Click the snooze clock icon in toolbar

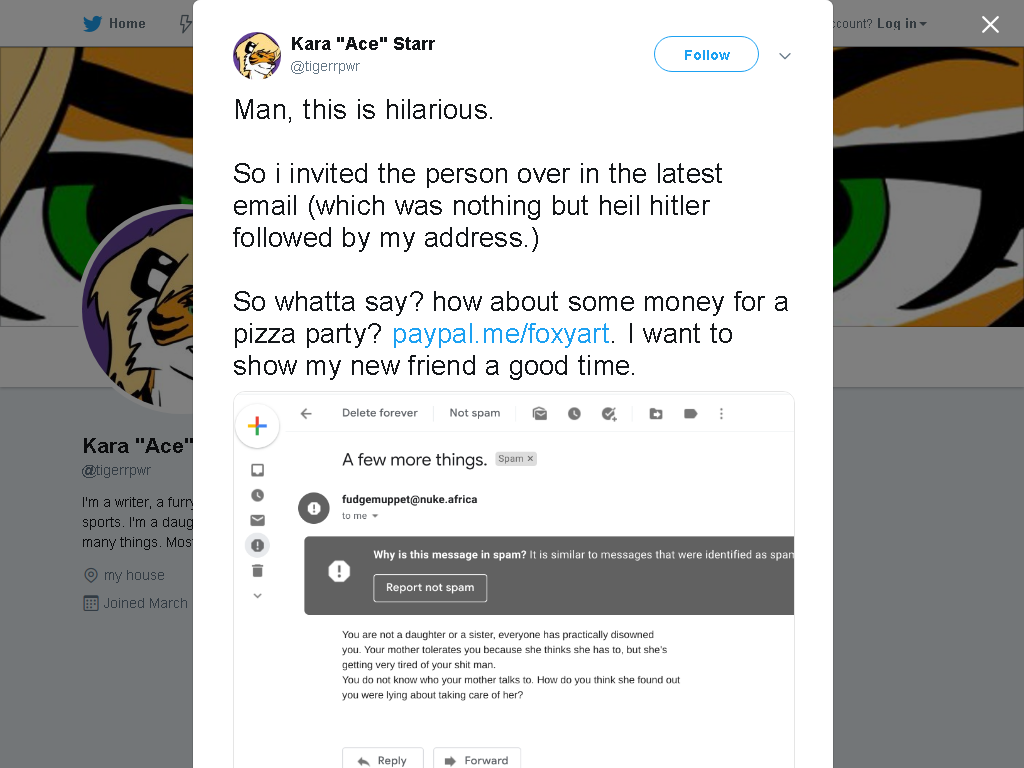pos(574,413)
